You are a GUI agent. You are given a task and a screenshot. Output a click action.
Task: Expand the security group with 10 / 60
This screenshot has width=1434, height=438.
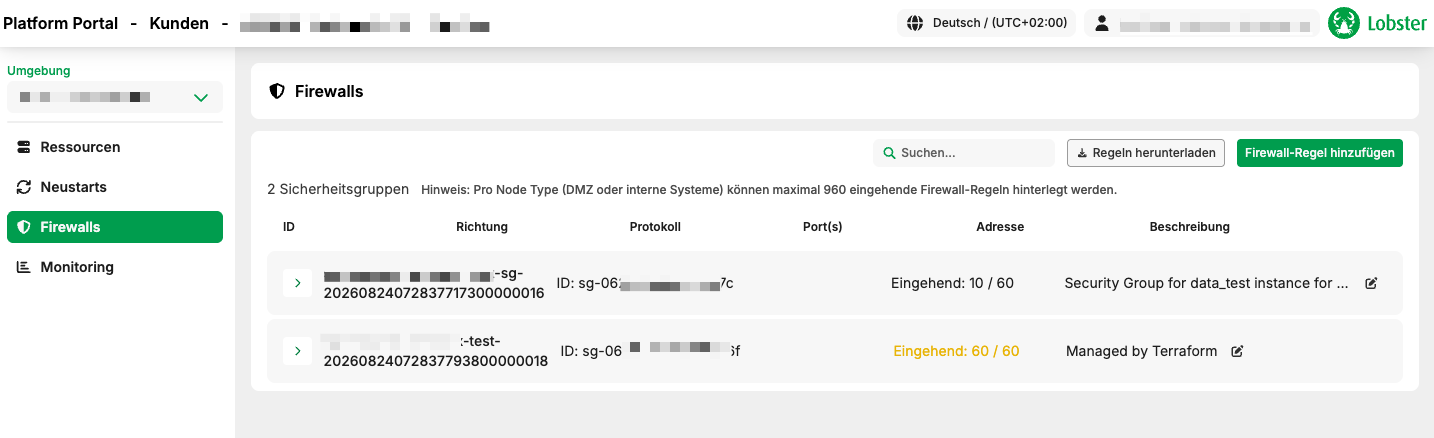297,283
